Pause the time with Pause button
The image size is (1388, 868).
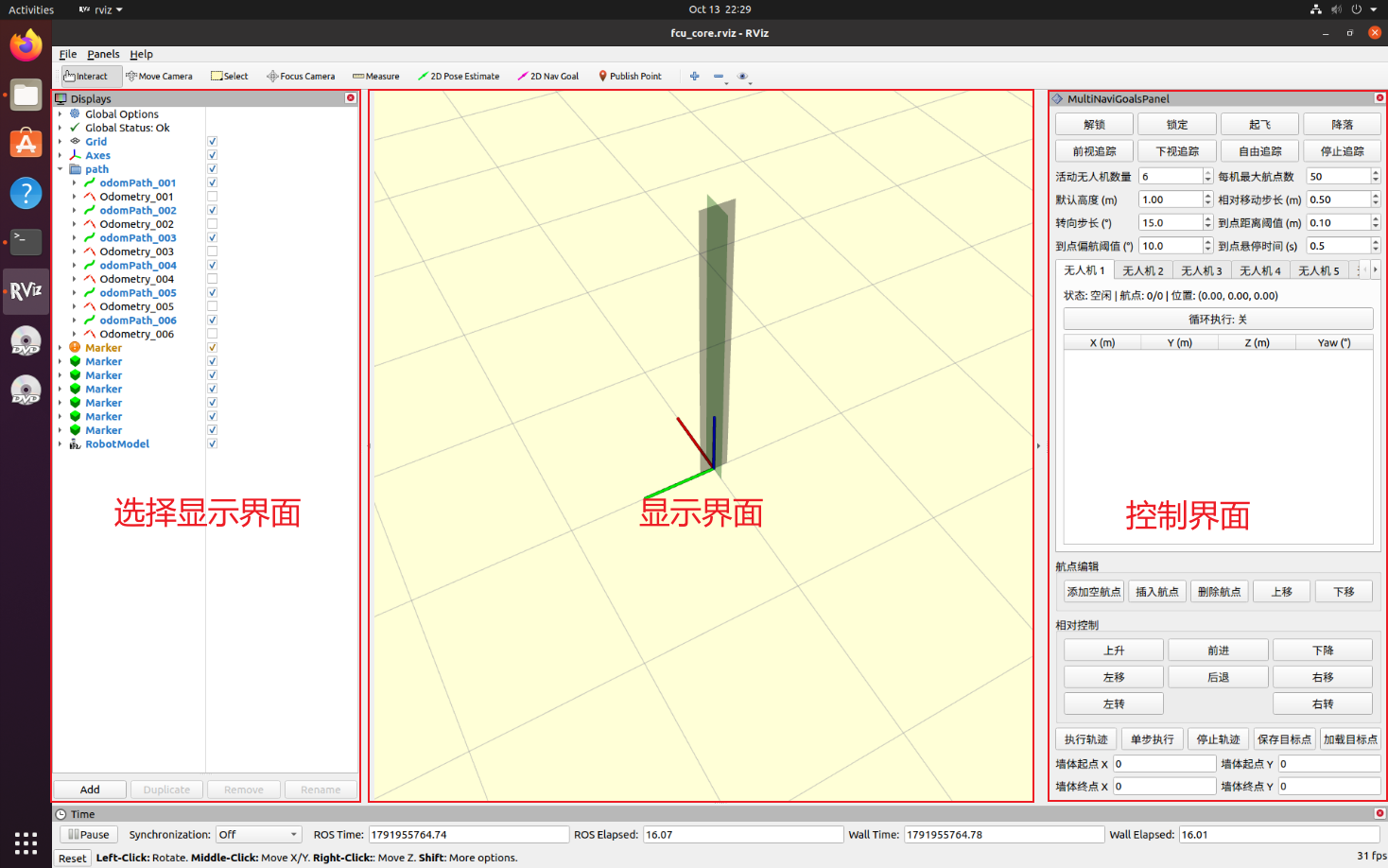point(89,835)
